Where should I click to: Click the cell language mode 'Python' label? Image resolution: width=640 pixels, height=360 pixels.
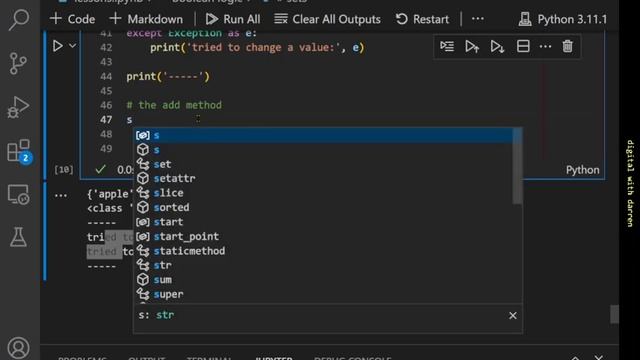pyautogui.click(x=582, y=170)
